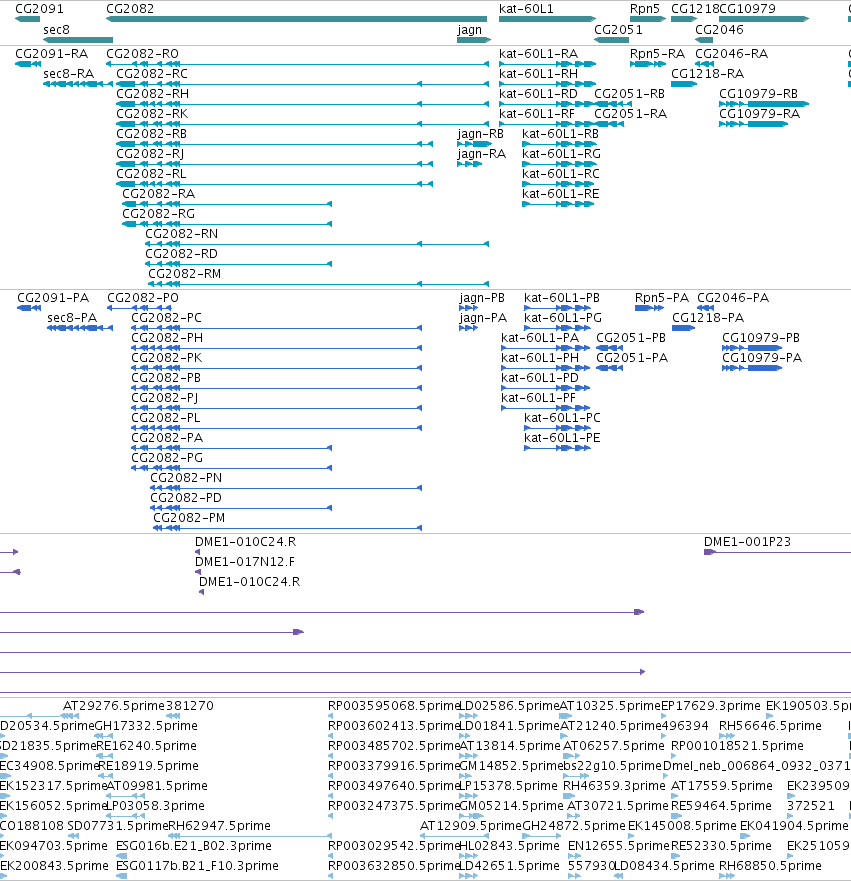851x881 pixels.
Task: Select the kat-60L1 gene label
Action: 526,9
